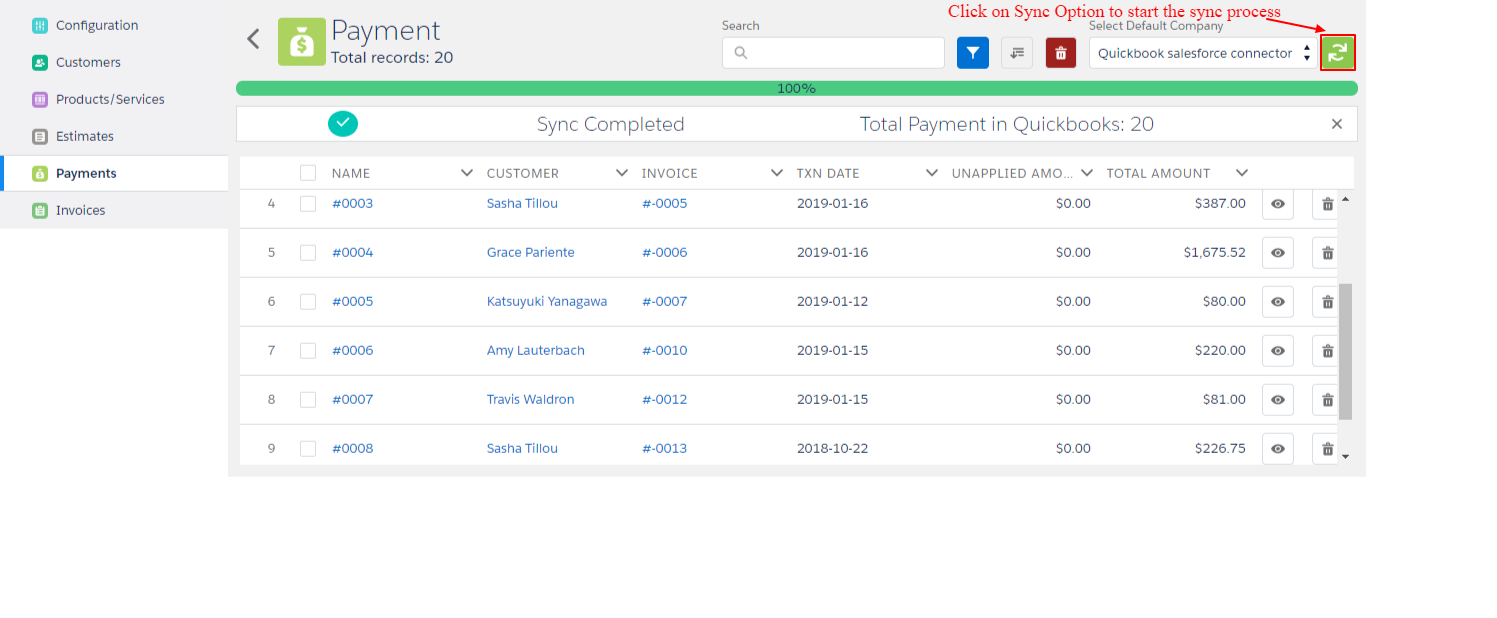Open the NAME column dropdown arrow
The image size is (1497, 618).
(467, 173)
